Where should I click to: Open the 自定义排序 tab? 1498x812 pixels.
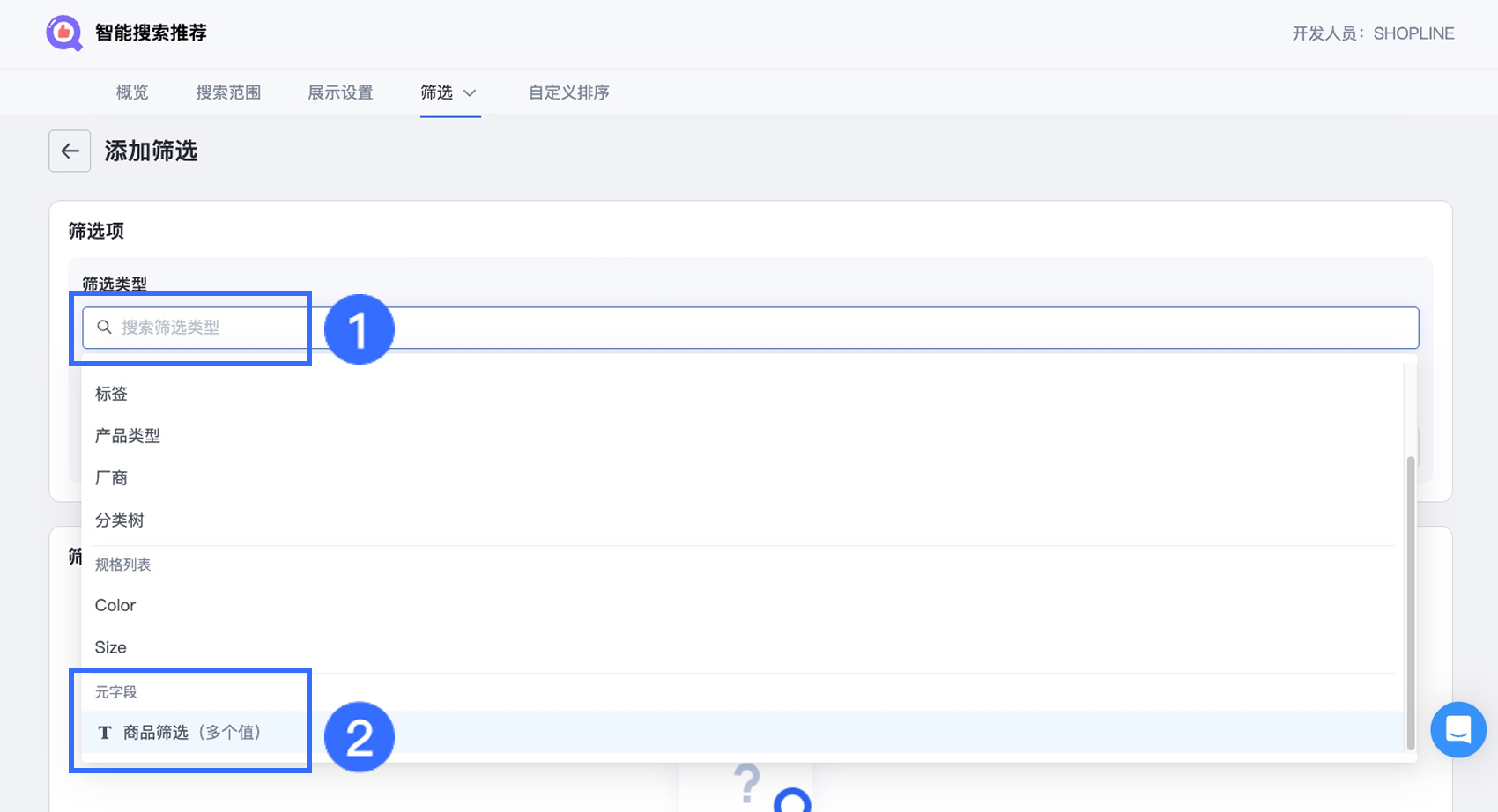point(568,92)
